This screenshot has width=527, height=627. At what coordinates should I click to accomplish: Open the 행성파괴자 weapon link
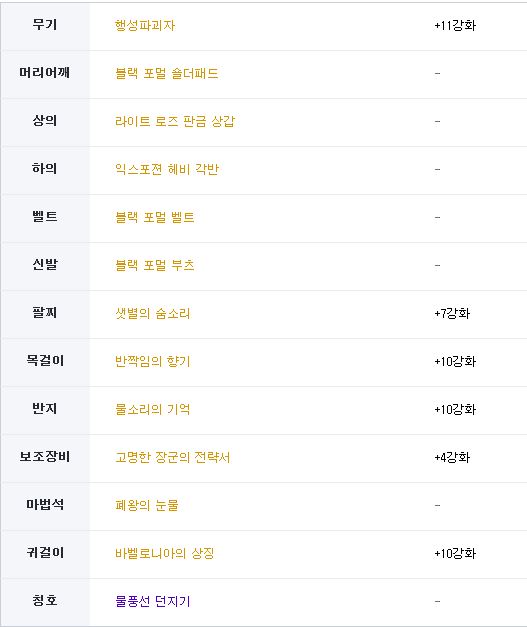(x=145, y=26)
